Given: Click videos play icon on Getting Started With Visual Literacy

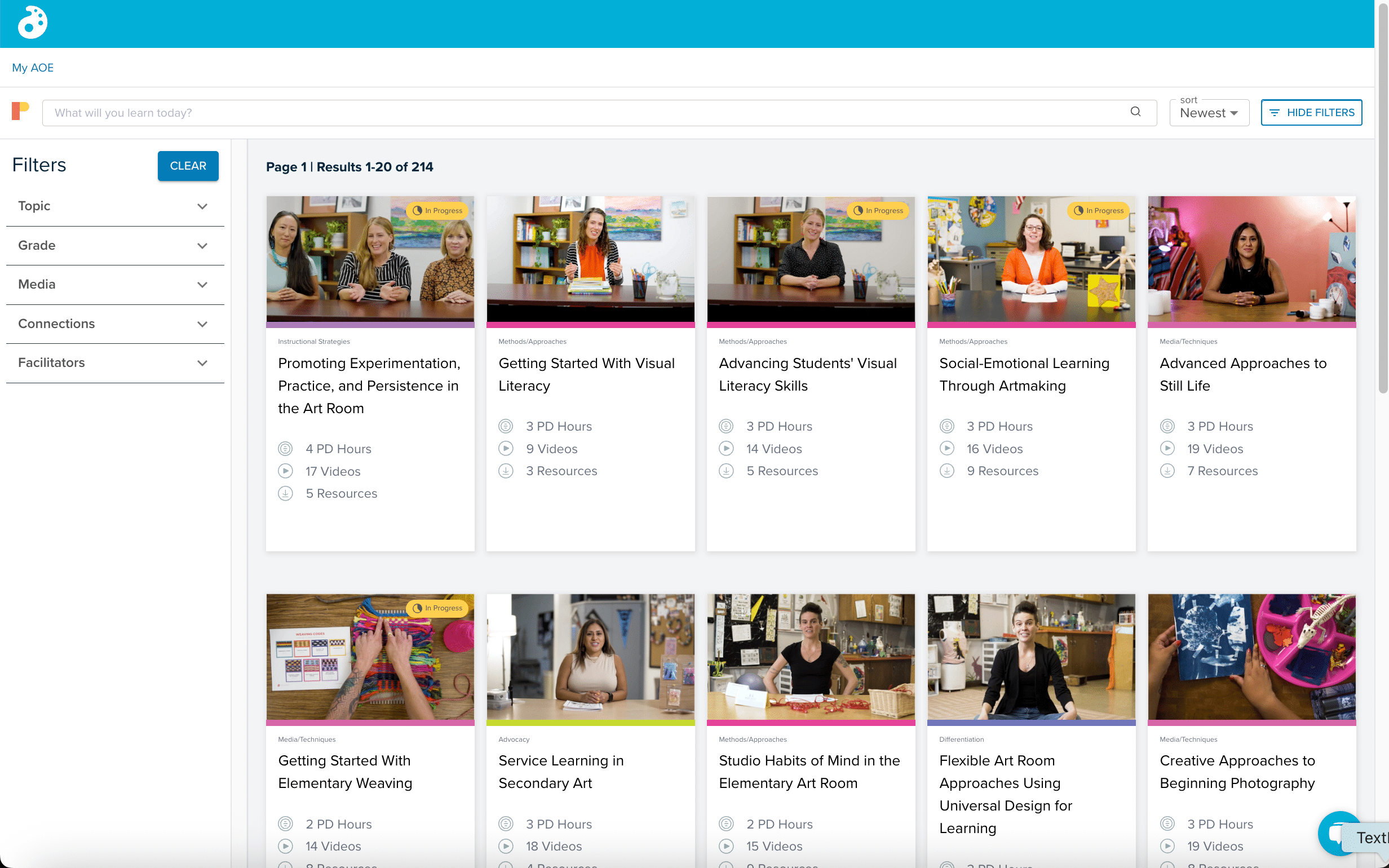Looking at the screenshot, I should click(505, 448).
